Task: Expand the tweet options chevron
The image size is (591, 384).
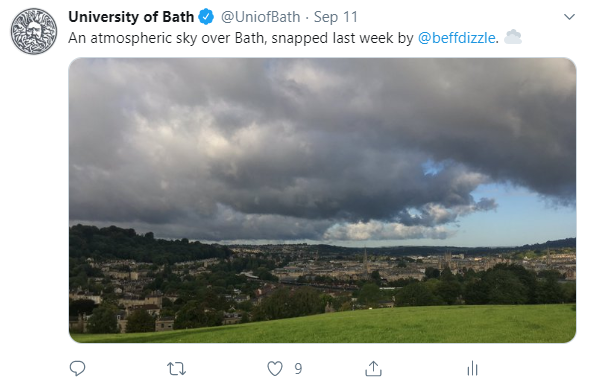Action: [x=569, y=17]
